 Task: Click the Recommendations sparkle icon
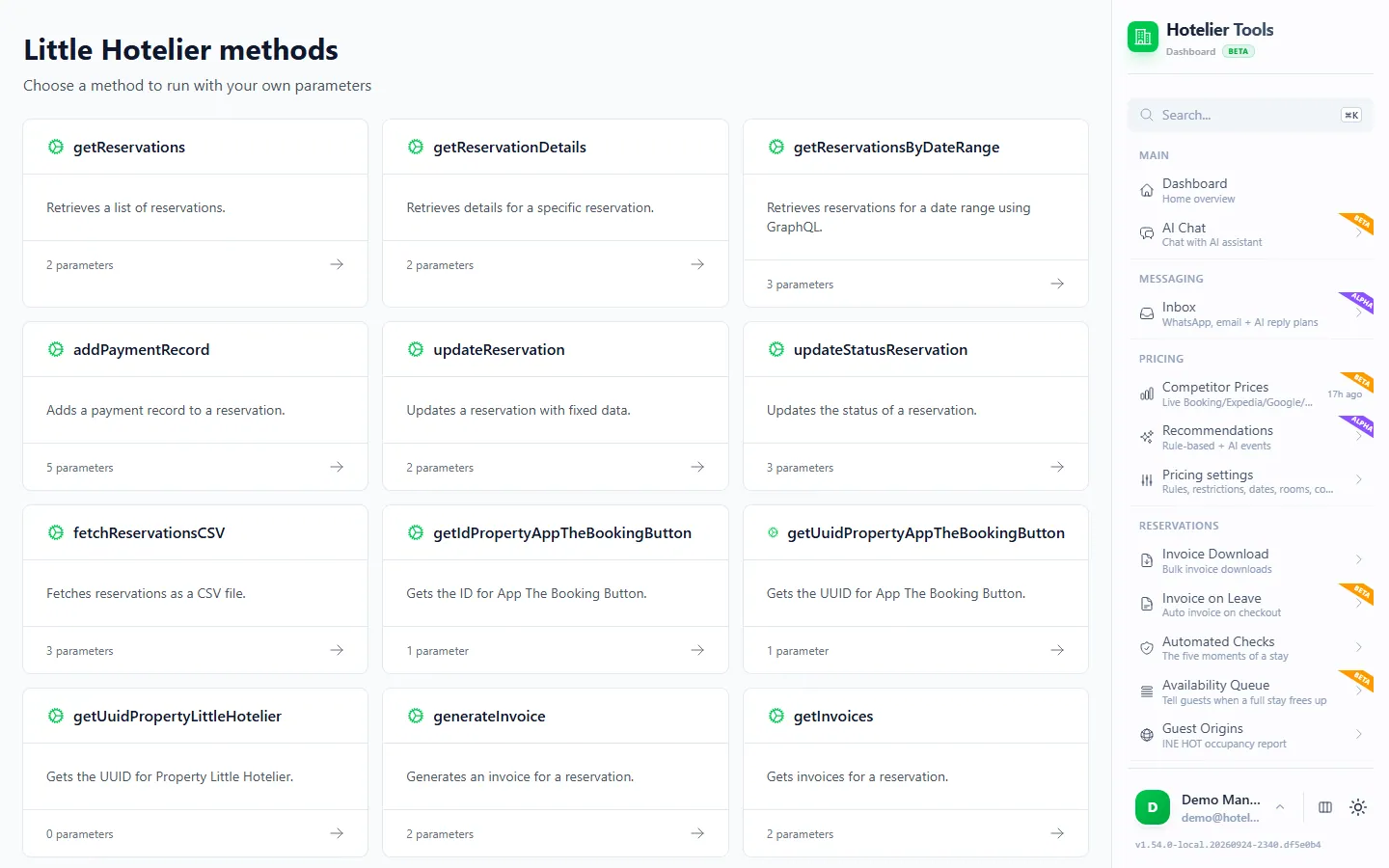tap(1147, 437)
